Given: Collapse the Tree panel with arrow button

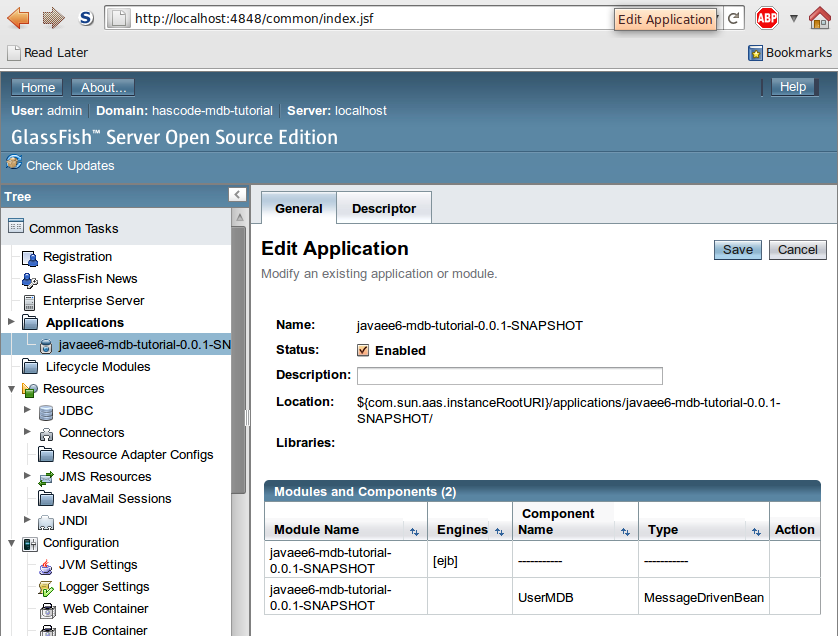Looking at the screenshot, I should pyautogui.click(x=237, y=195).
